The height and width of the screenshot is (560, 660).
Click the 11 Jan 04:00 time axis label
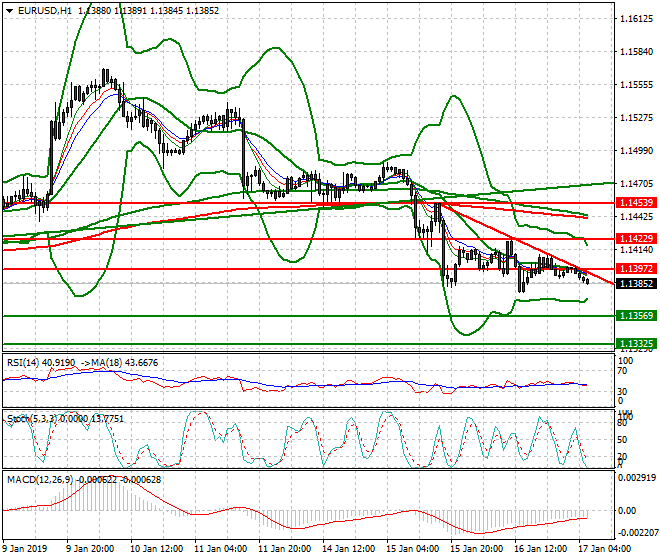click(222, 549)
